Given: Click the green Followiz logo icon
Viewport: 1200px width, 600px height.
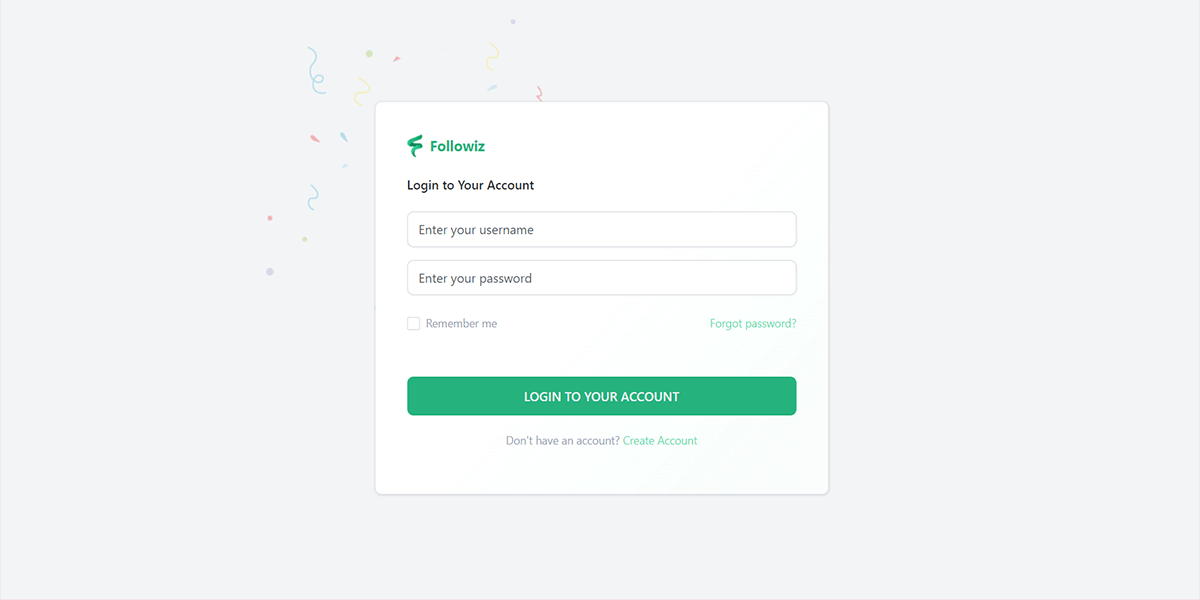Looking at the screenshot, I should coord(415,146).
